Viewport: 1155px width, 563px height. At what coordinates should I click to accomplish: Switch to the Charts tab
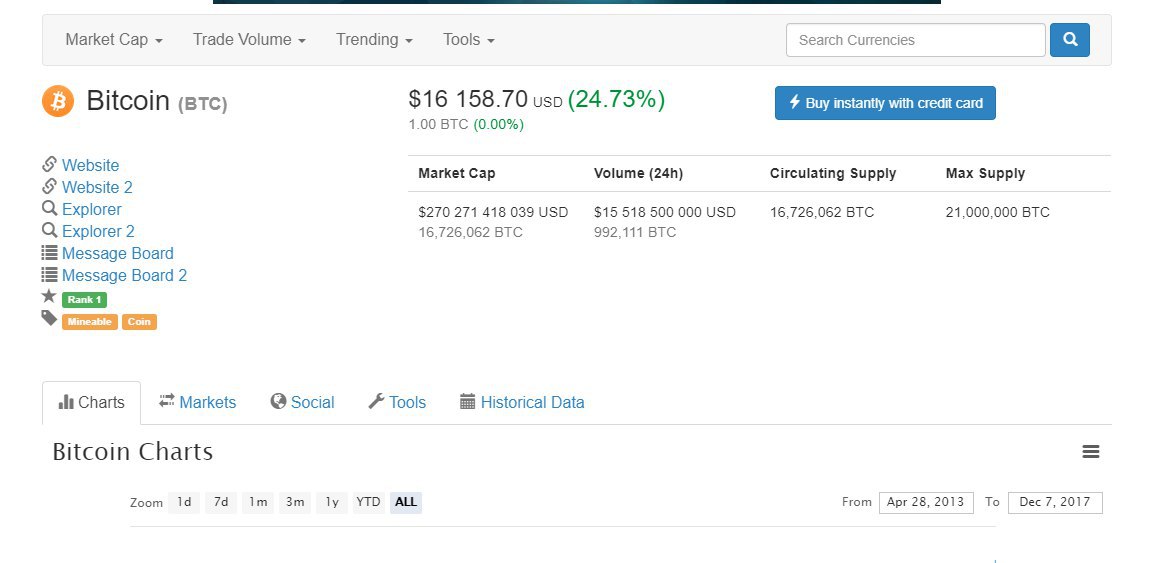pos(91,402)
